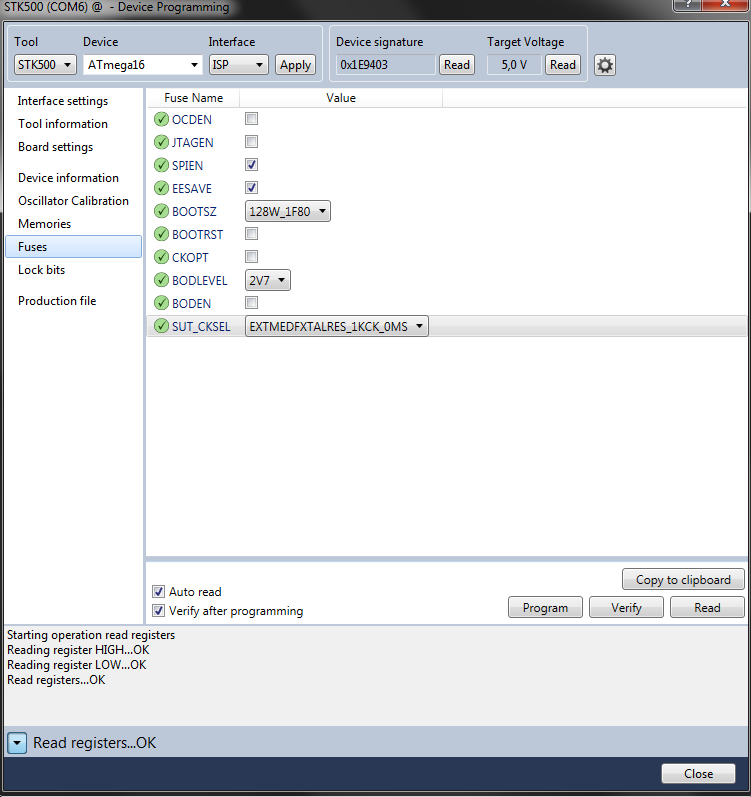Enable the BOOTRST fuse checkbox
Viewport: 751px width, 797px height.
pyautogui.click(x=252, y=233)
